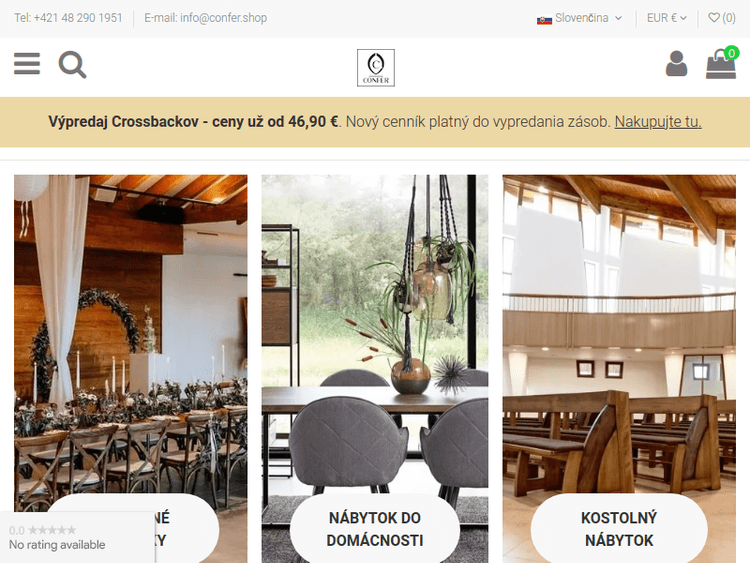Viewport: 750px width, 563px height.
Task: Select the wedding hall category image
Action: 131,335
